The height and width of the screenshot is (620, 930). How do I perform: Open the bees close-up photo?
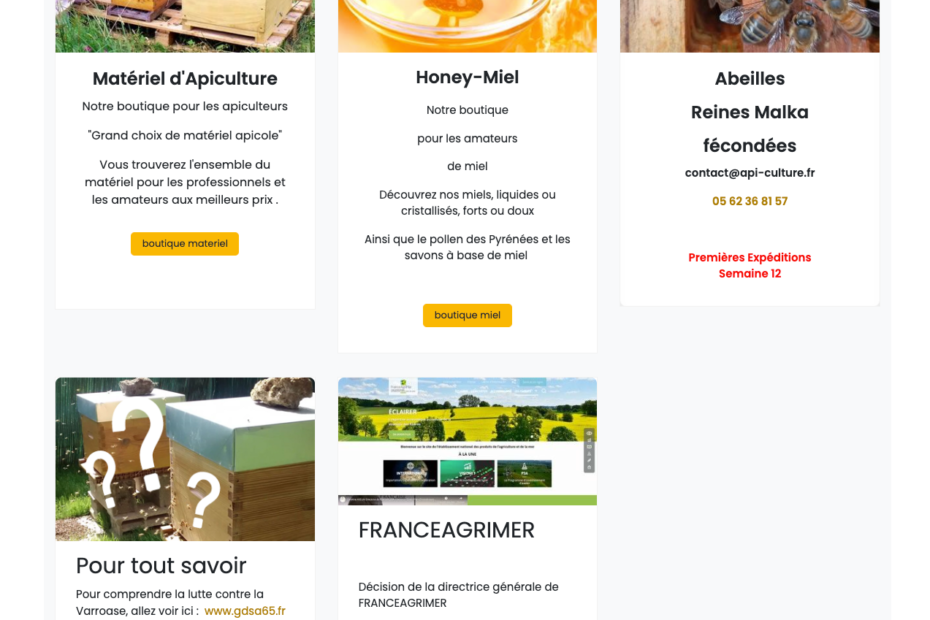[750, 26]
